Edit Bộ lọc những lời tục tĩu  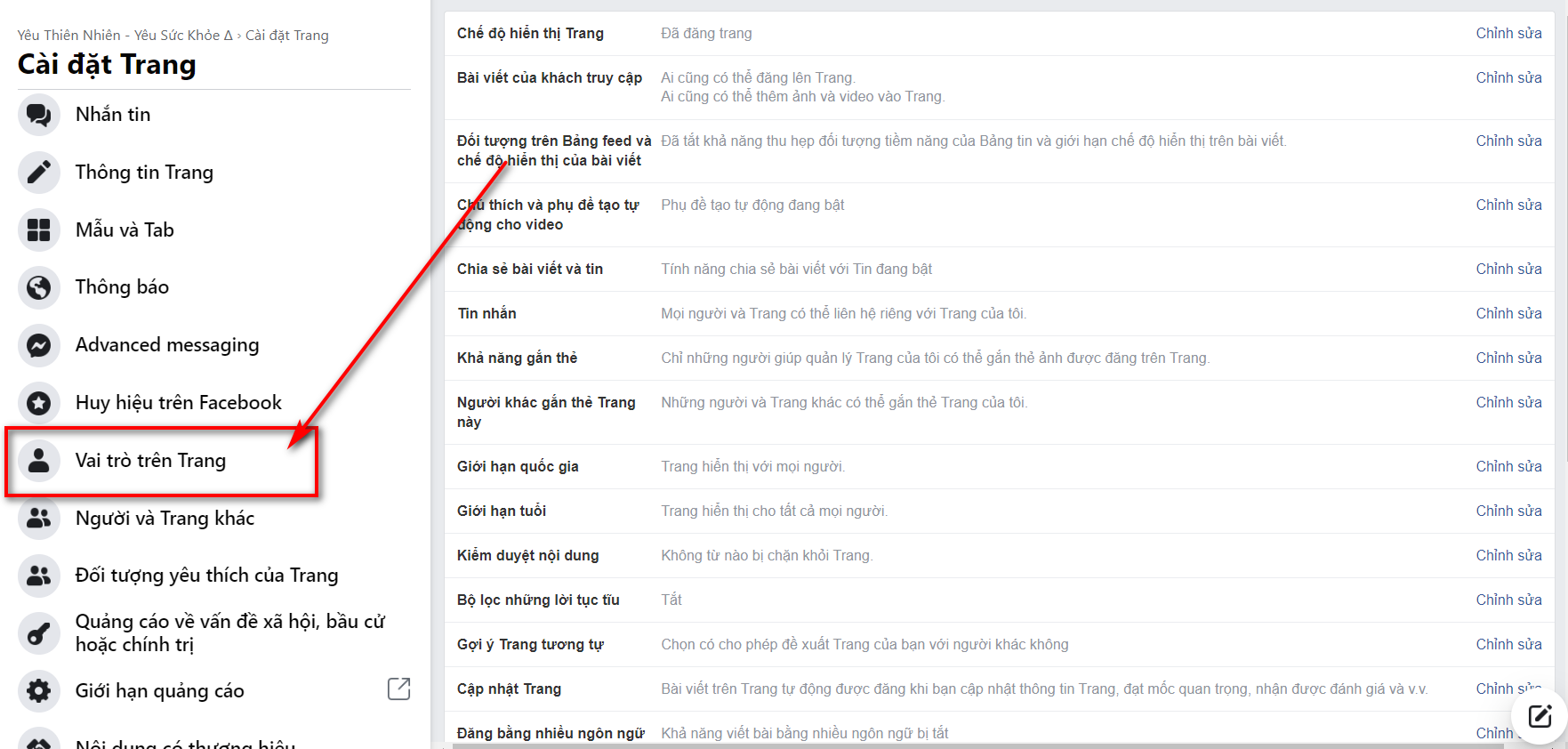point(1508,600)
